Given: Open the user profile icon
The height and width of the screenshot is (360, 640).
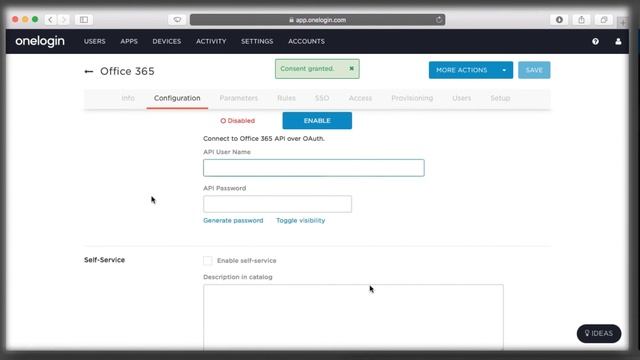Looking at the screenshot, I should click(x=618, y=41).
